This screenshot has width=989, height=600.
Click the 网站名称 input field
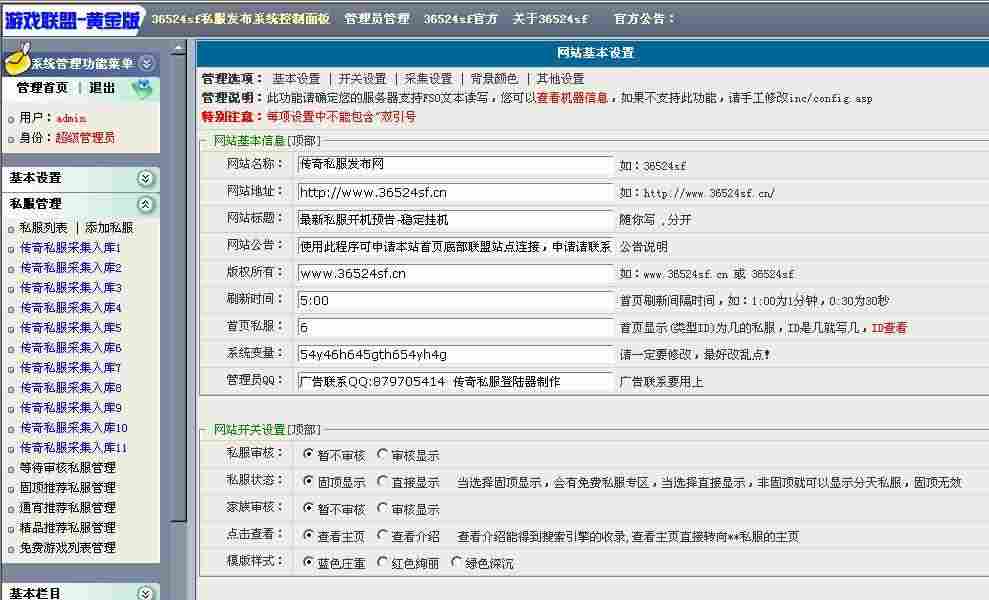455,165
